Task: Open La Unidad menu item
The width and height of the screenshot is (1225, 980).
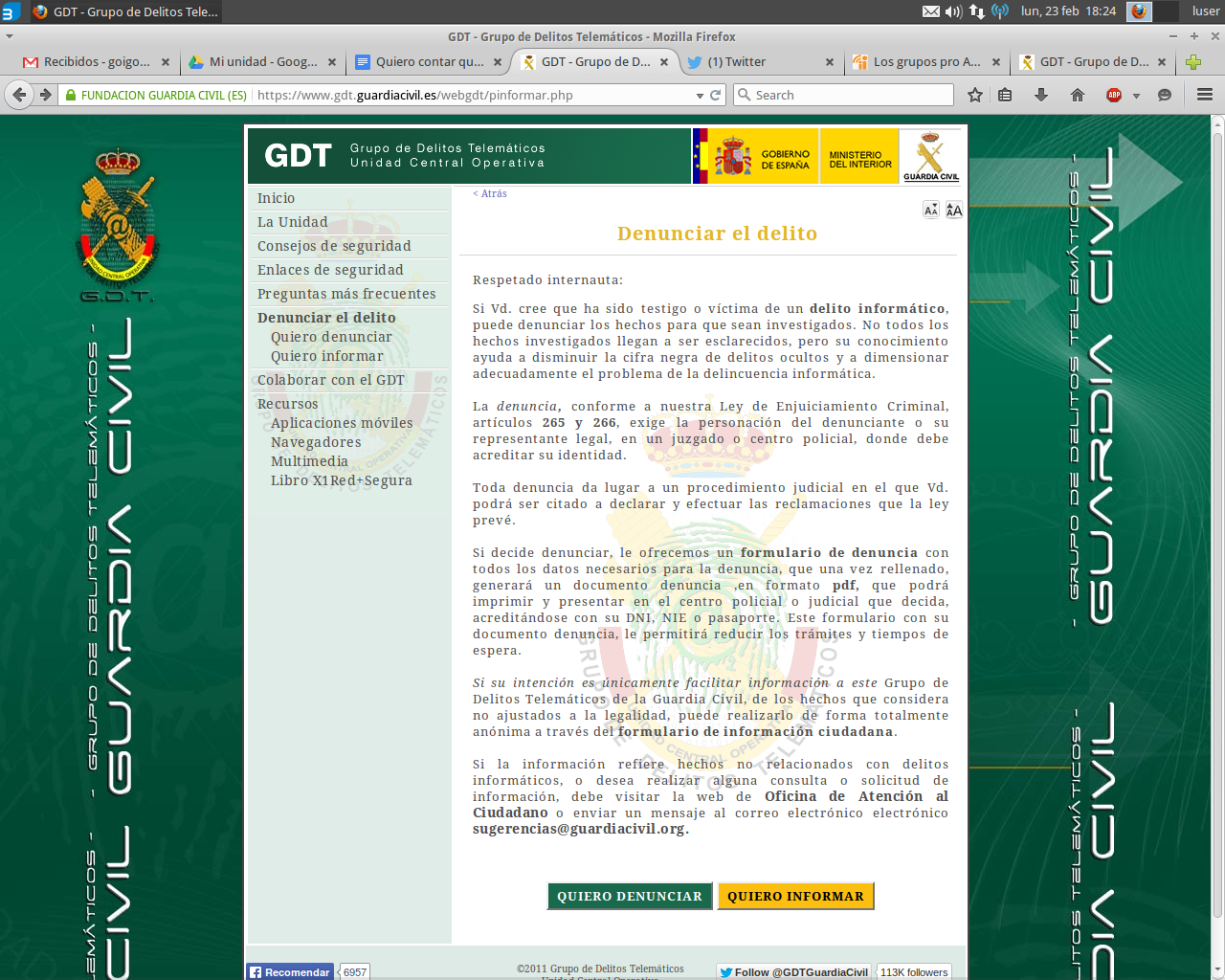Action: [x=293, y=222]
